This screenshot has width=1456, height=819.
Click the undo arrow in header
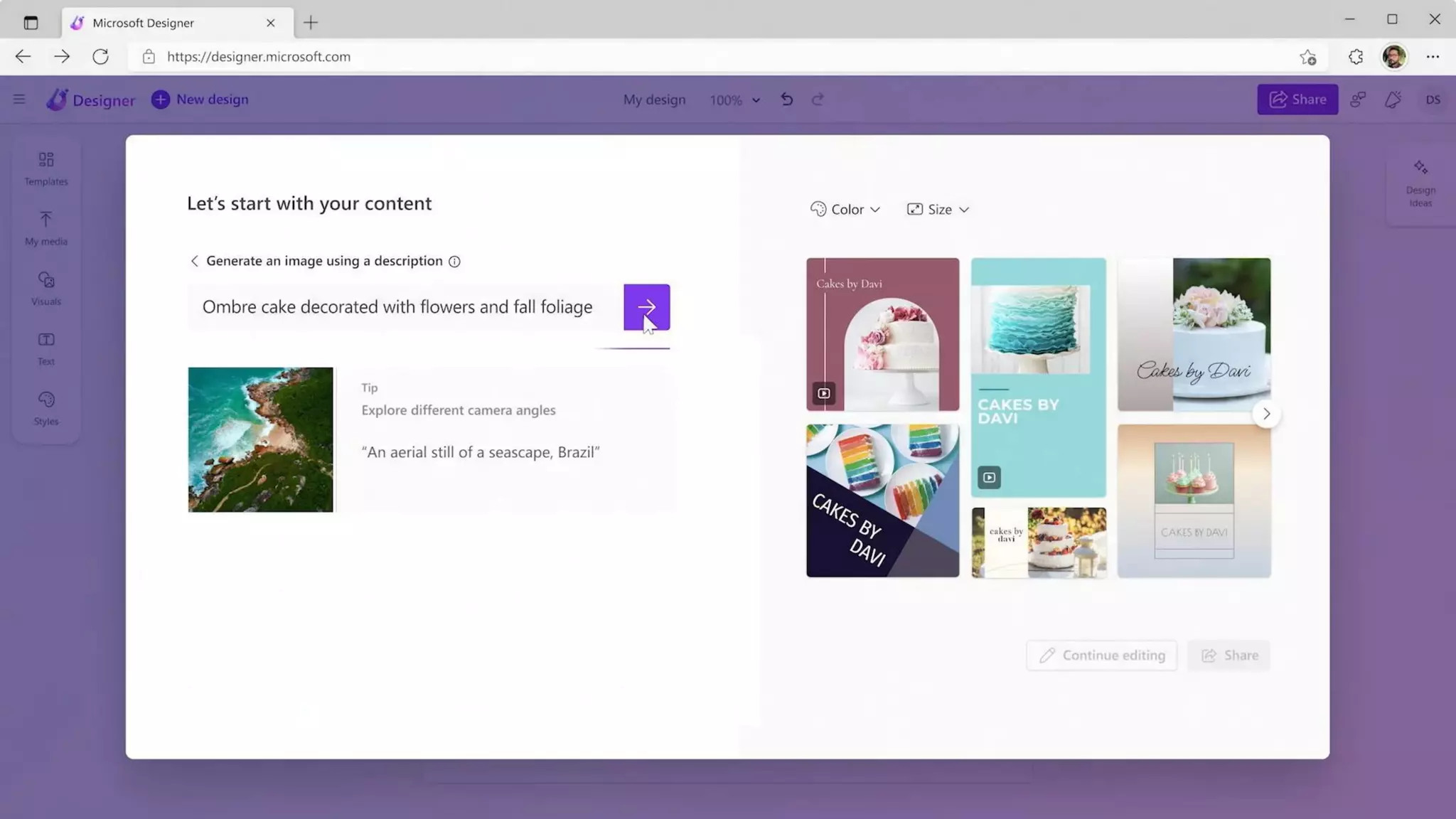click(x=786, y=100)
